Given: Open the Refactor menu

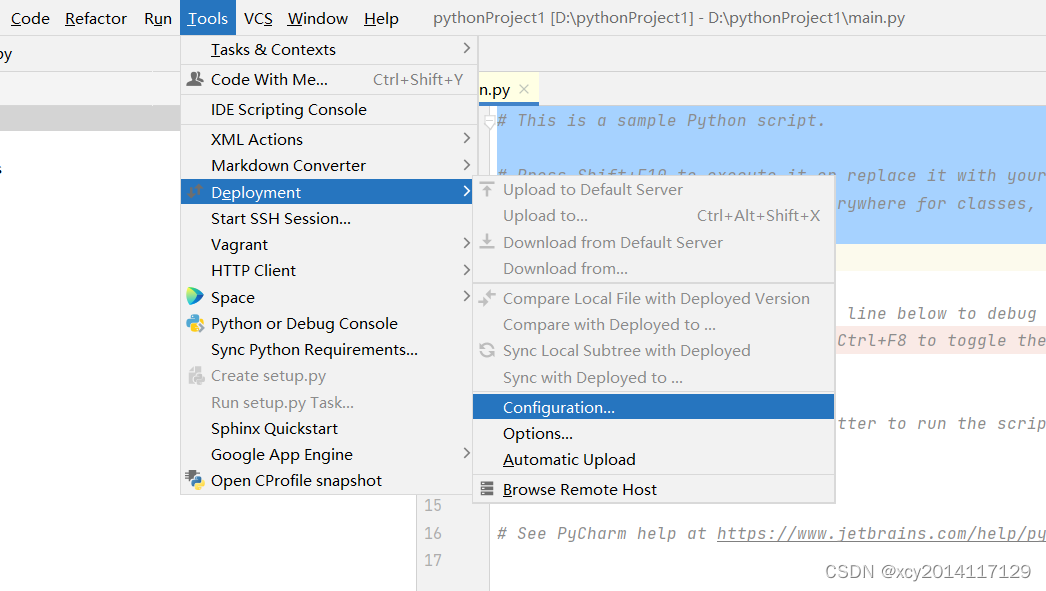Looking at the screenshot, I should (x=96, y=18).
